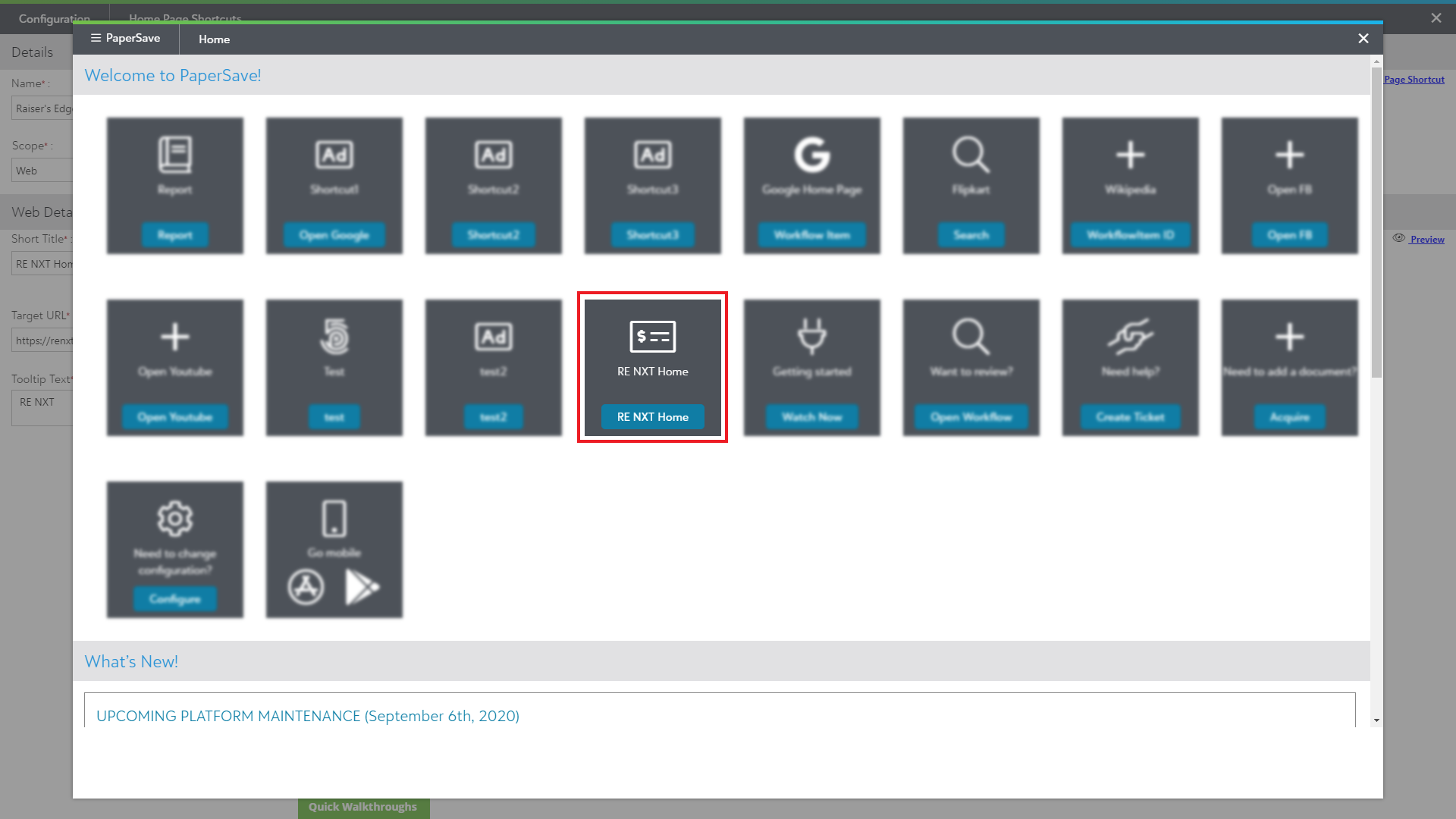Open the Upcoming Platform Maintenance announcement
Image resolution: width=1456 pixels, height=819 pixels.
[x=307, y=716]
